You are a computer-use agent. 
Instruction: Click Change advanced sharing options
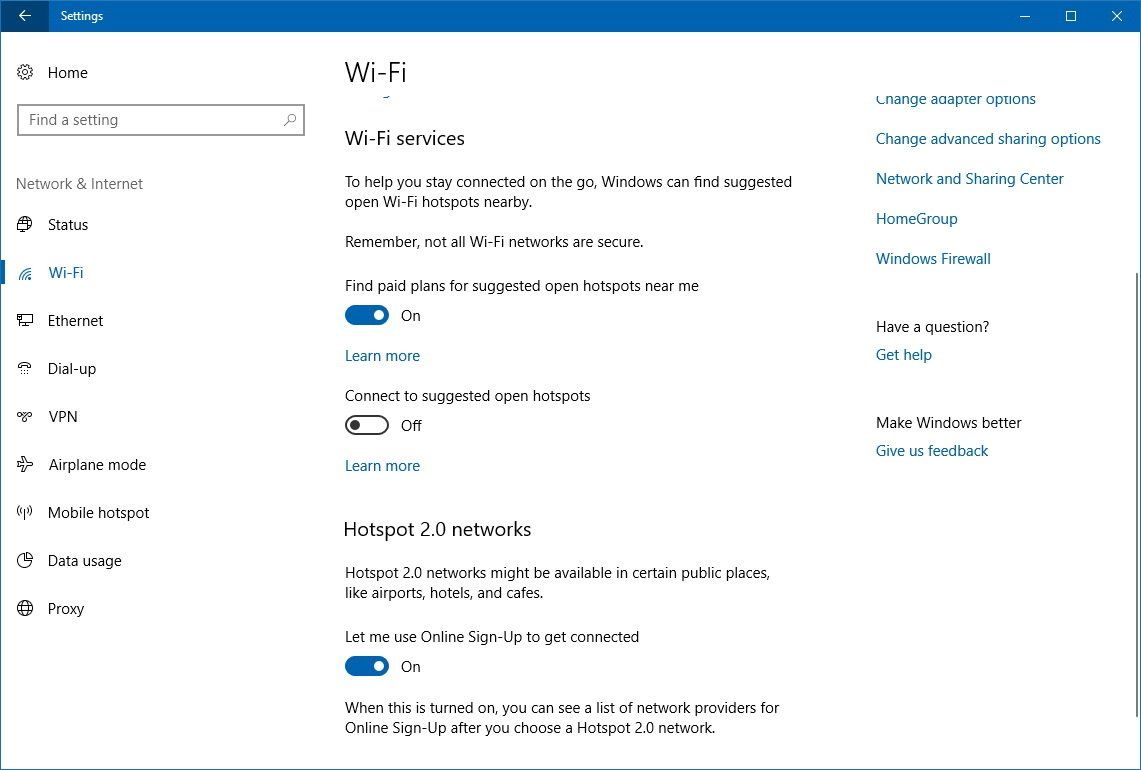click(x=988, y=138)
